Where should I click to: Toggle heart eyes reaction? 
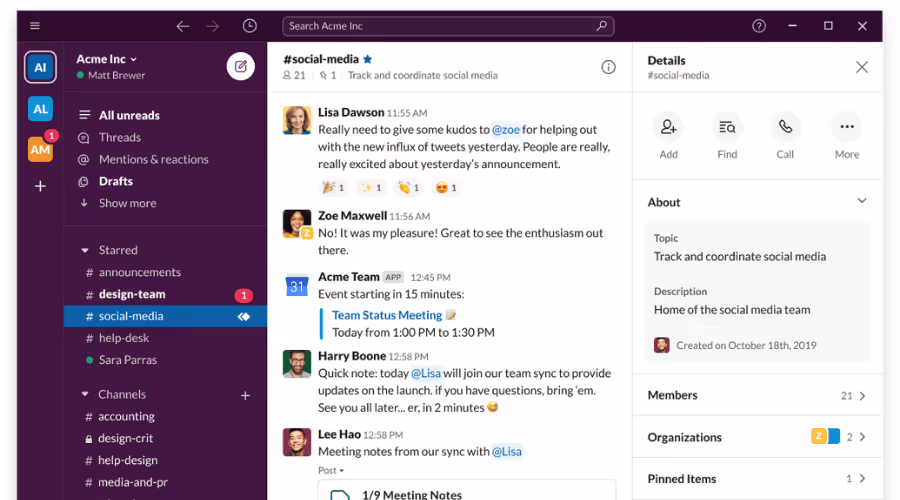point(447,188)
